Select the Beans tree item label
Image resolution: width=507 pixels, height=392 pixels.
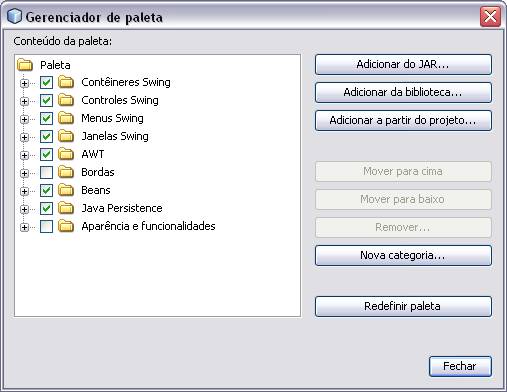coord(96,190)
